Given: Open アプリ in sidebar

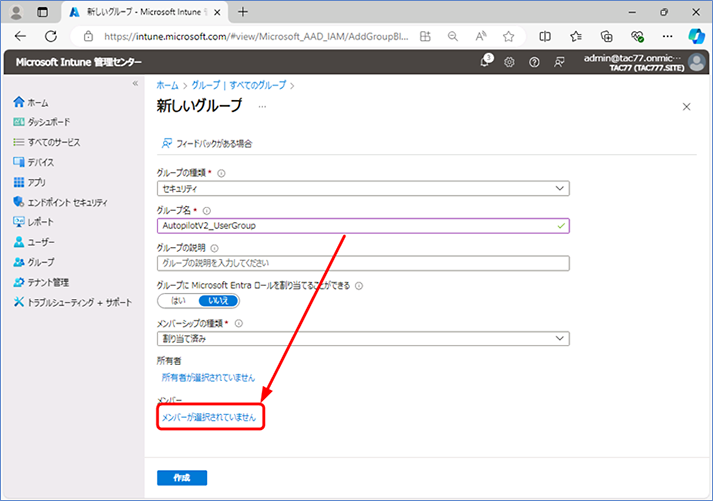Looking at the screenshot, I should tap(30, 182).
